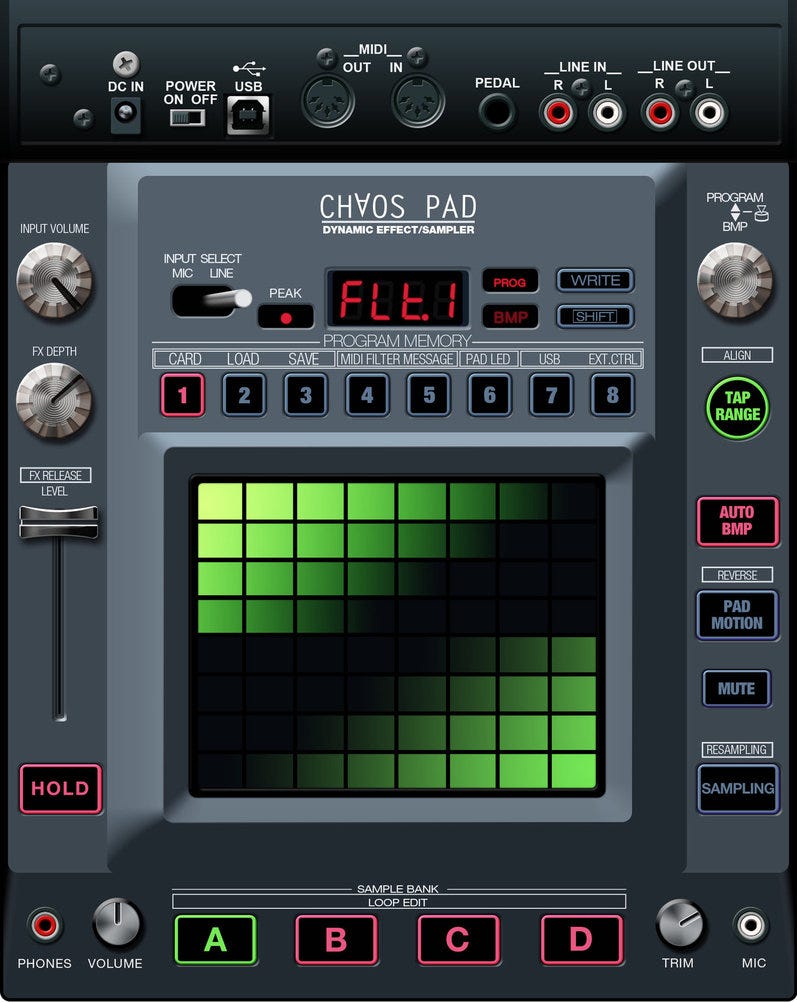The width and height of the screenshot is (797, 1002).
Task: Click the WRITE button
Action: (595, 280)
